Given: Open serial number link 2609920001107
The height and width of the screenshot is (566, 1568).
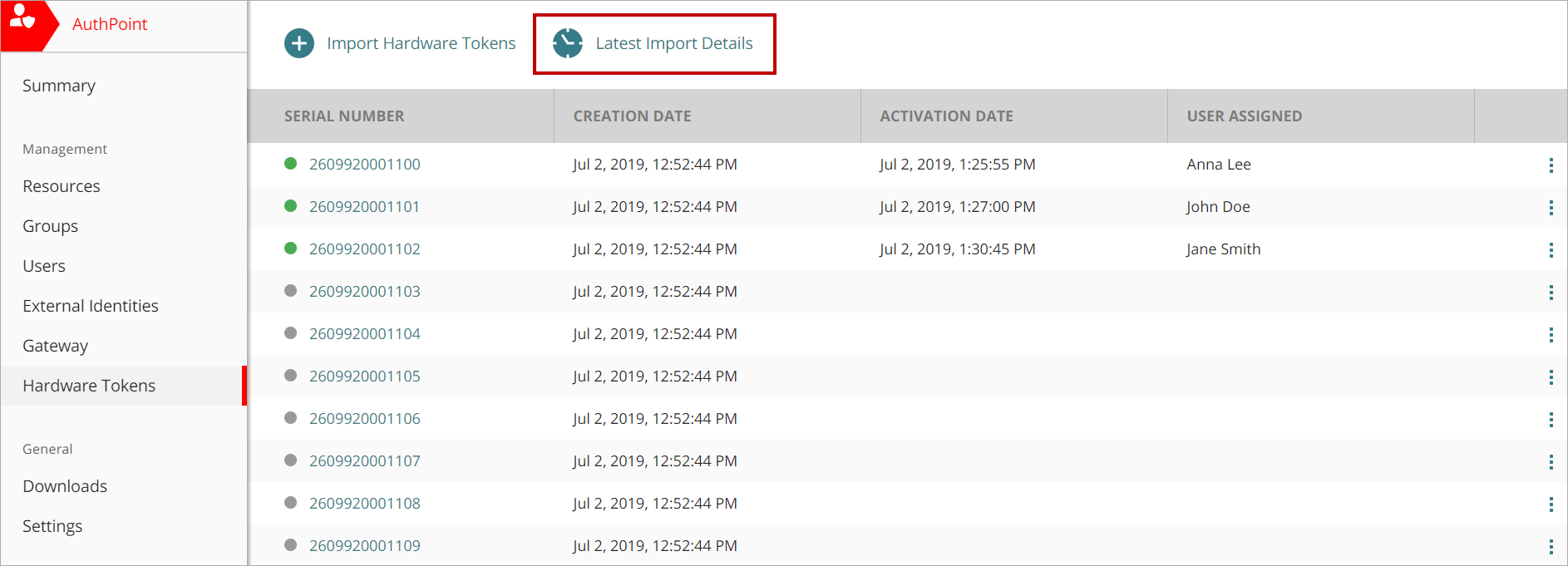Looking at the screenshot, I should click(365, 461).
